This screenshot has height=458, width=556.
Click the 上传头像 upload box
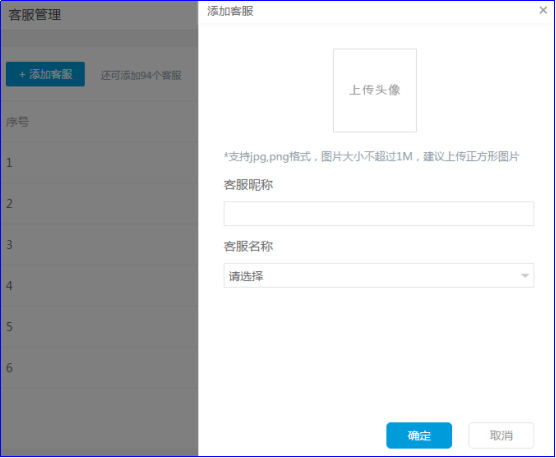[375, 90]
